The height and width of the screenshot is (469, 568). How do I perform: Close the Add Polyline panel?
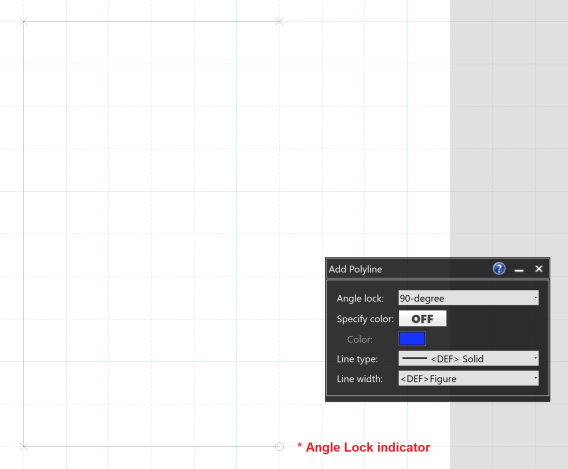pos(539,269)
